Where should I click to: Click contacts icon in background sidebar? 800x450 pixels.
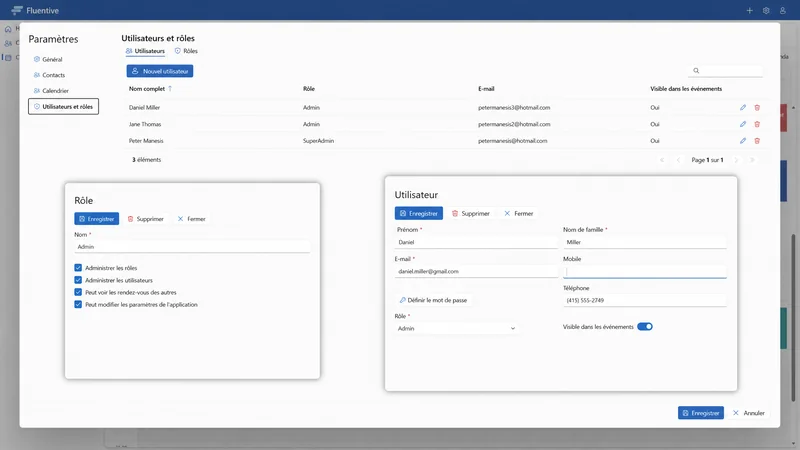click(x=8, y=43)
